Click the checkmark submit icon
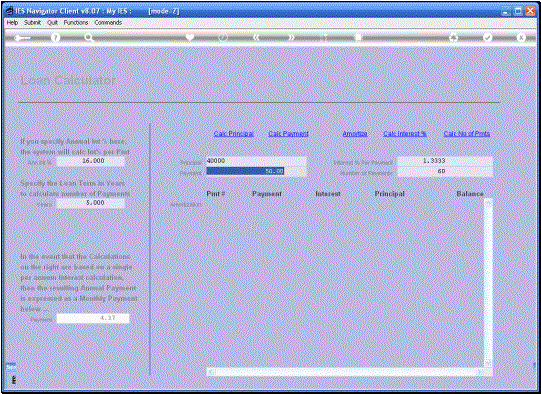The height and width of the screenshot is (394, 541). pyautogui.click(x=487, y=37)
